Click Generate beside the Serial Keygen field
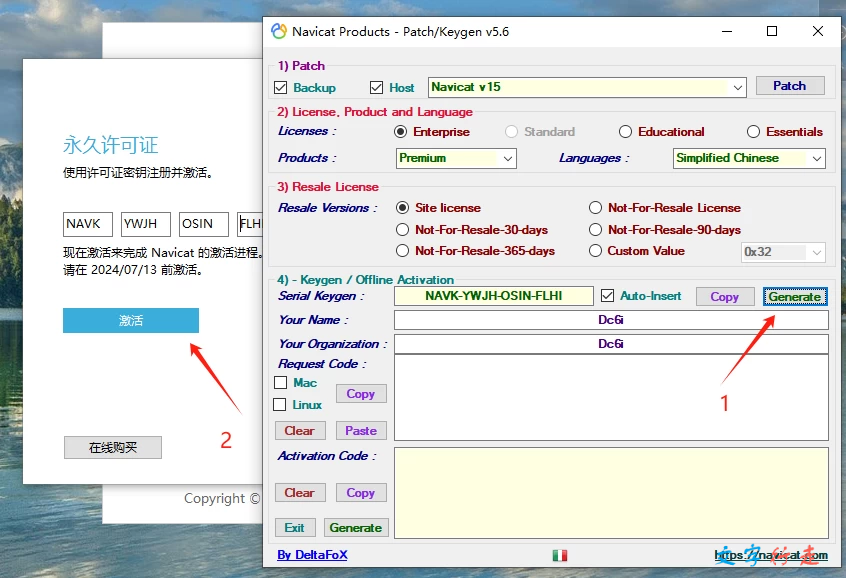Image resolution: width=846 pixels, height=578 pixels. 795,297
